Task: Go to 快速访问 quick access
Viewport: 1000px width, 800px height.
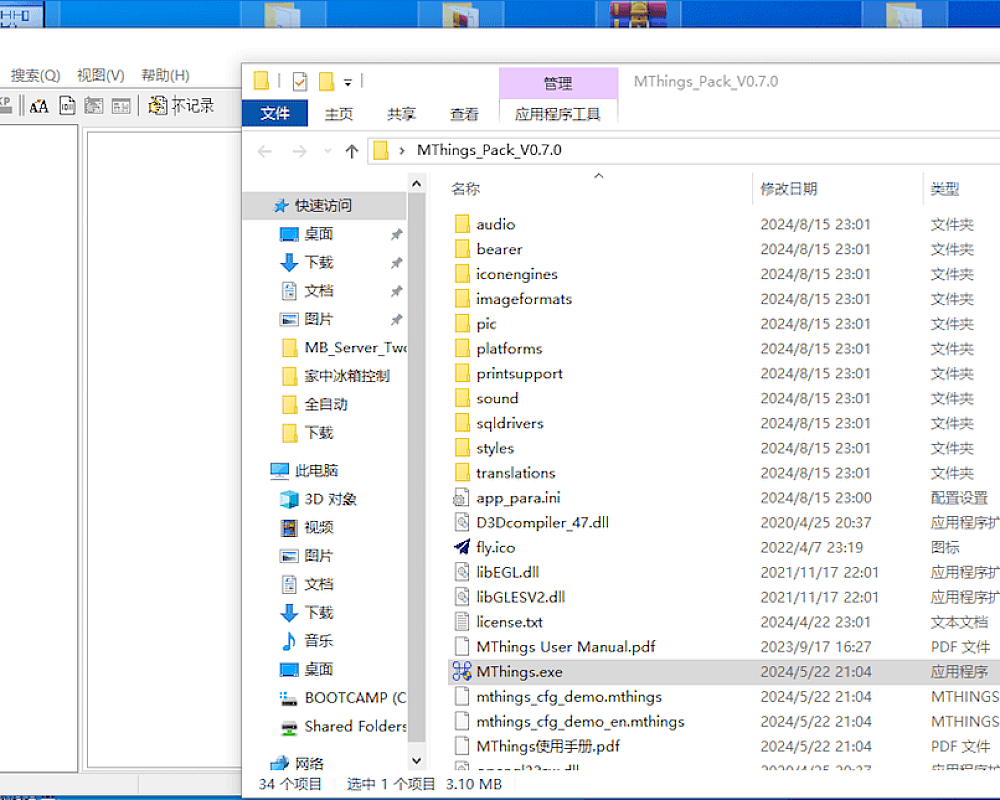Action: 323,205
